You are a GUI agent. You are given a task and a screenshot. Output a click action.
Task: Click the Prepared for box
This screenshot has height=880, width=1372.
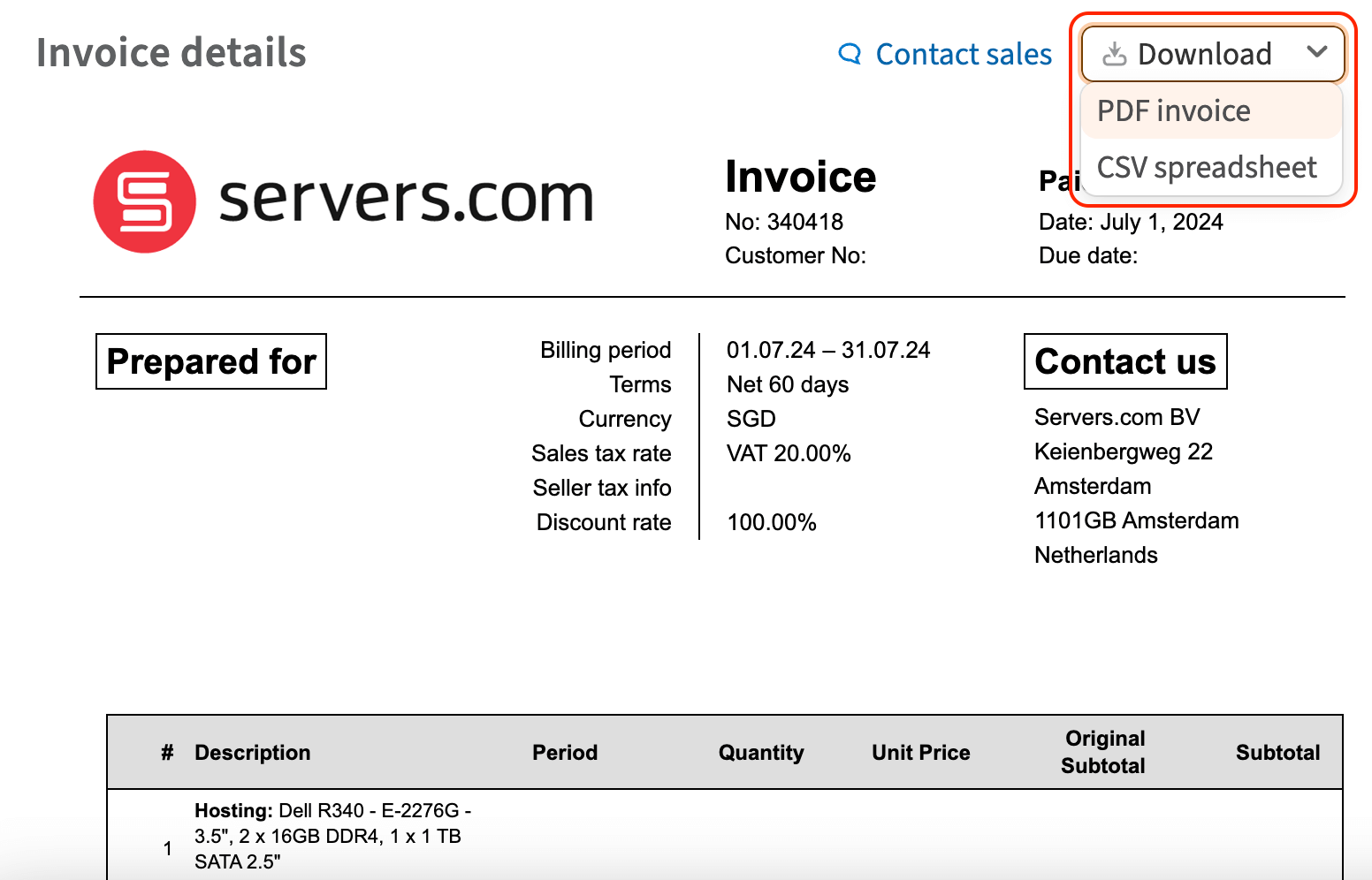point(211,361)
